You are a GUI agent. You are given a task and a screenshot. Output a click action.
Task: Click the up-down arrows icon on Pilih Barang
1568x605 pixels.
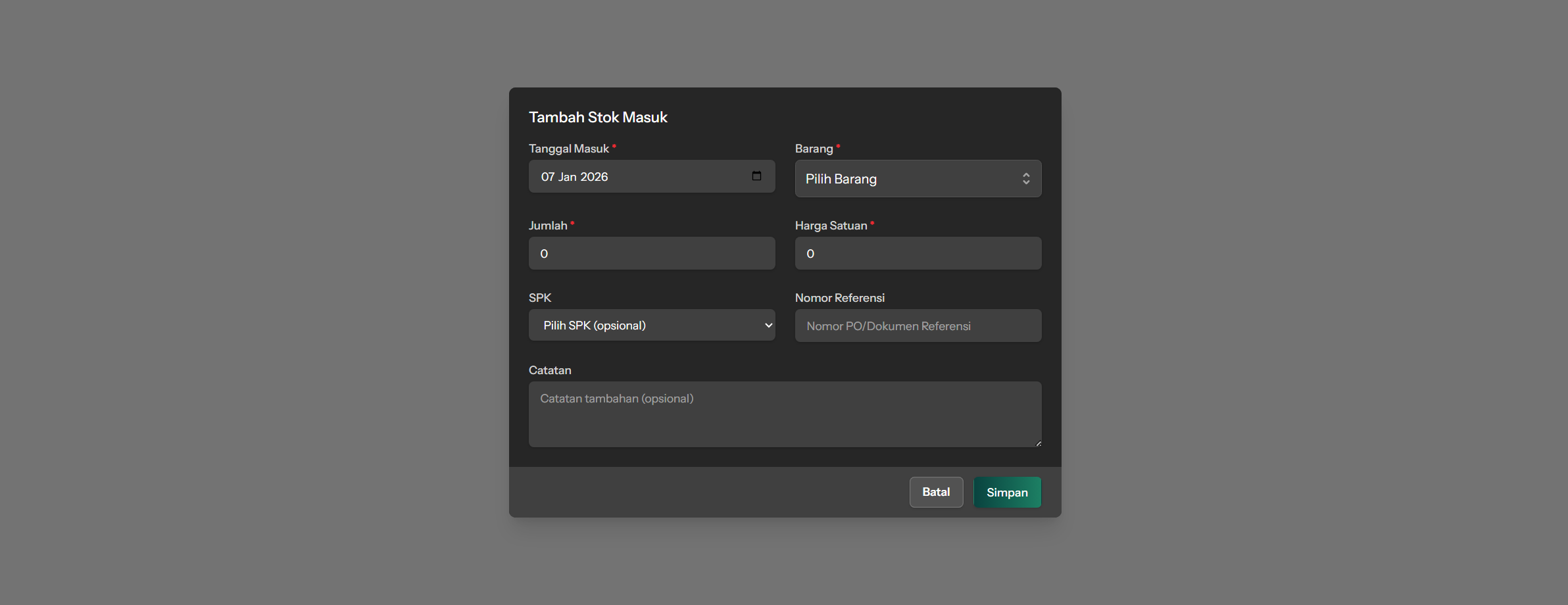point(1025,179)
